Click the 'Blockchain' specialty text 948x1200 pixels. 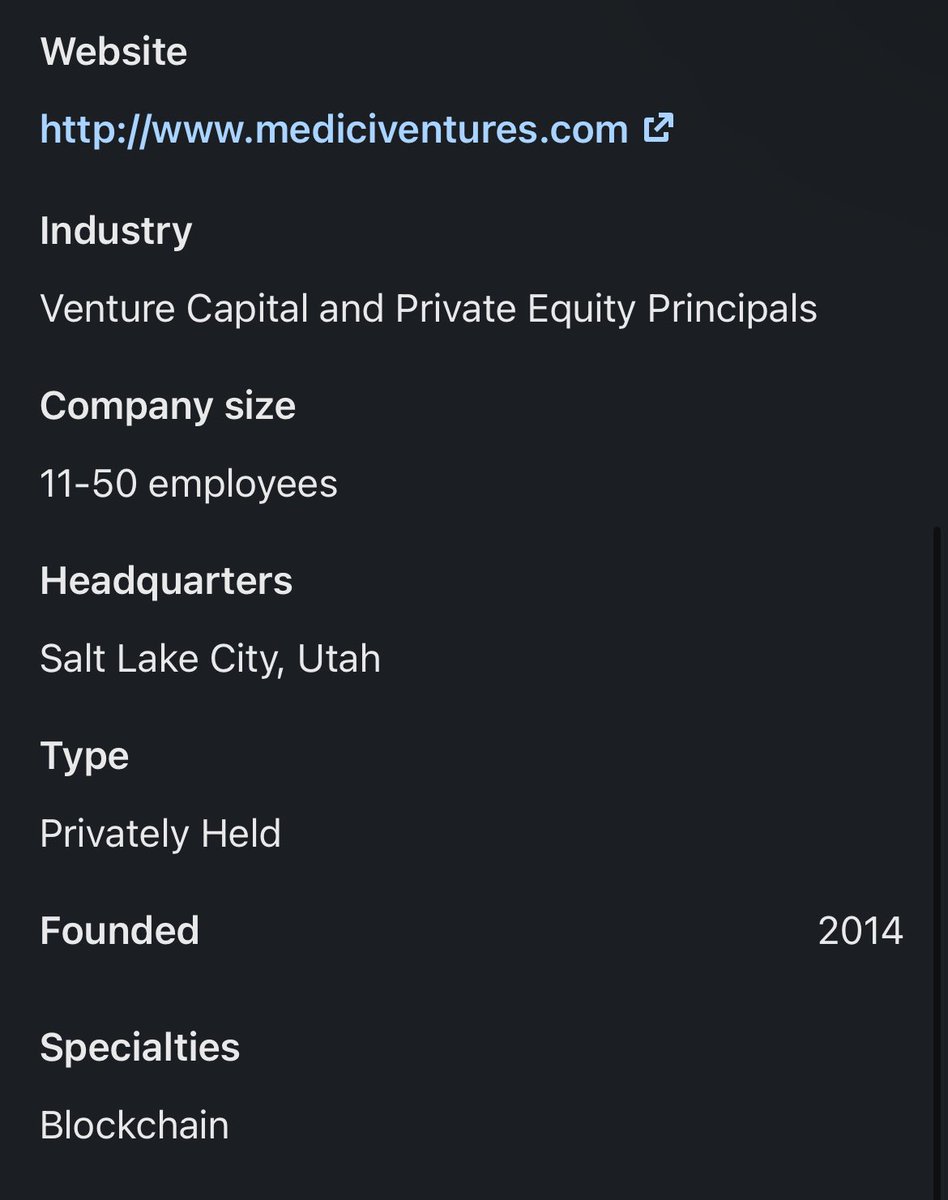[x=134, y=1126]
